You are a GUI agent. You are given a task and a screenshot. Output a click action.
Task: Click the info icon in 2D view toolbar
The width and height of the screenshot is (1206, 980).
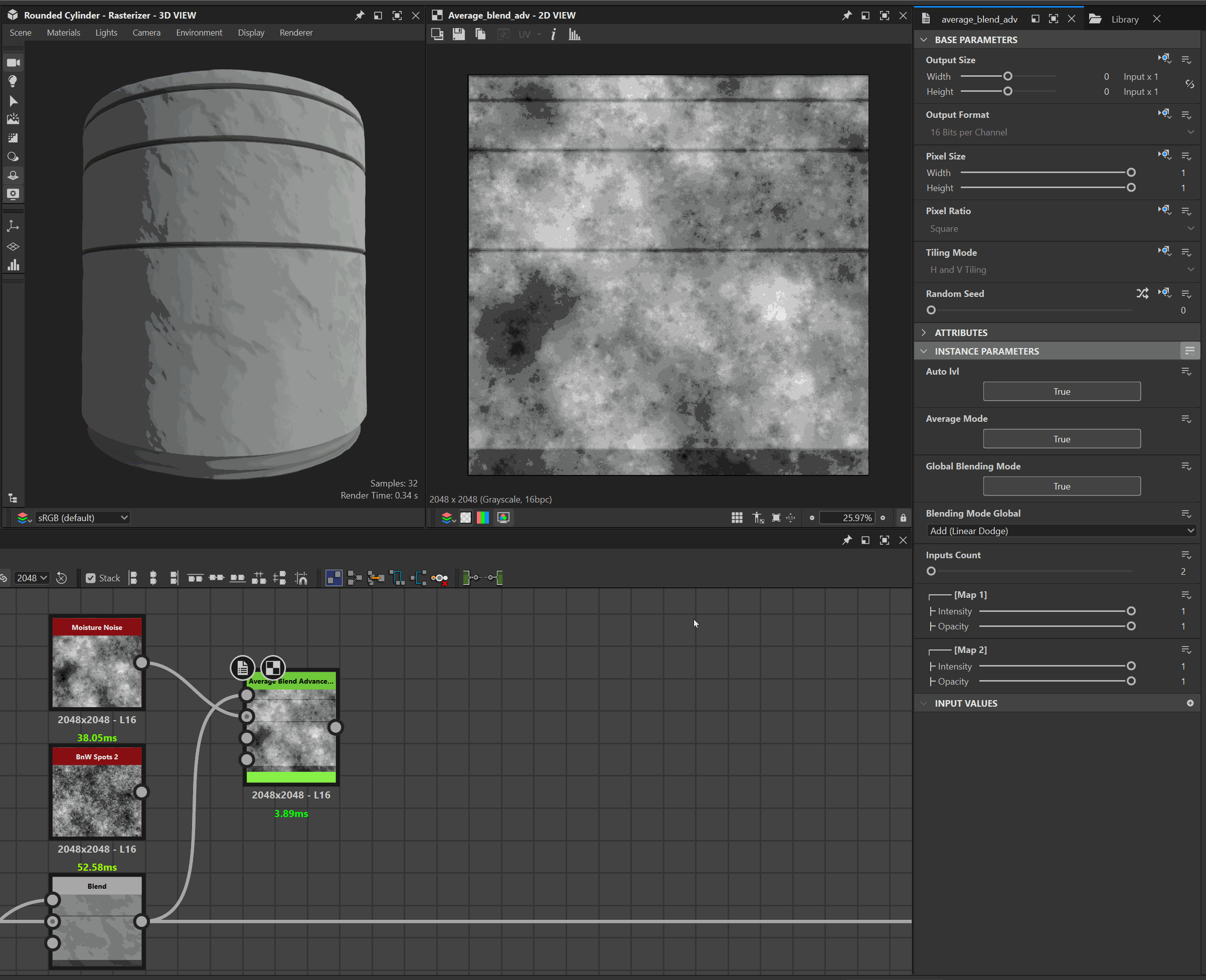coord(553,35)
